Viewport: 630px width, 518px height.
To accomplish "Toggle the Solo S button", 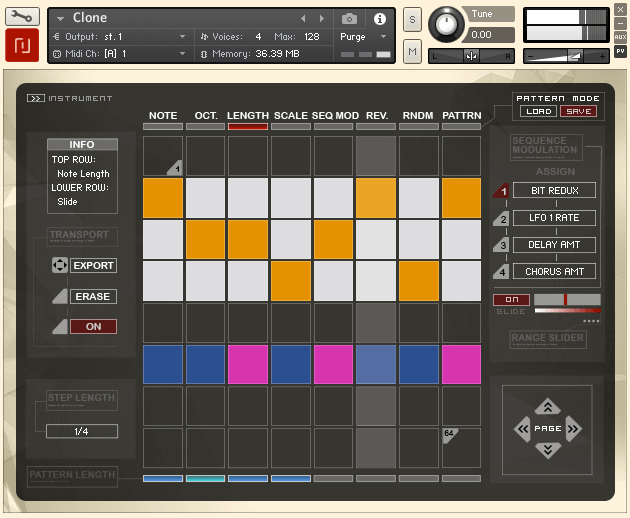I will pyautogui.click(x=412, y=20).
